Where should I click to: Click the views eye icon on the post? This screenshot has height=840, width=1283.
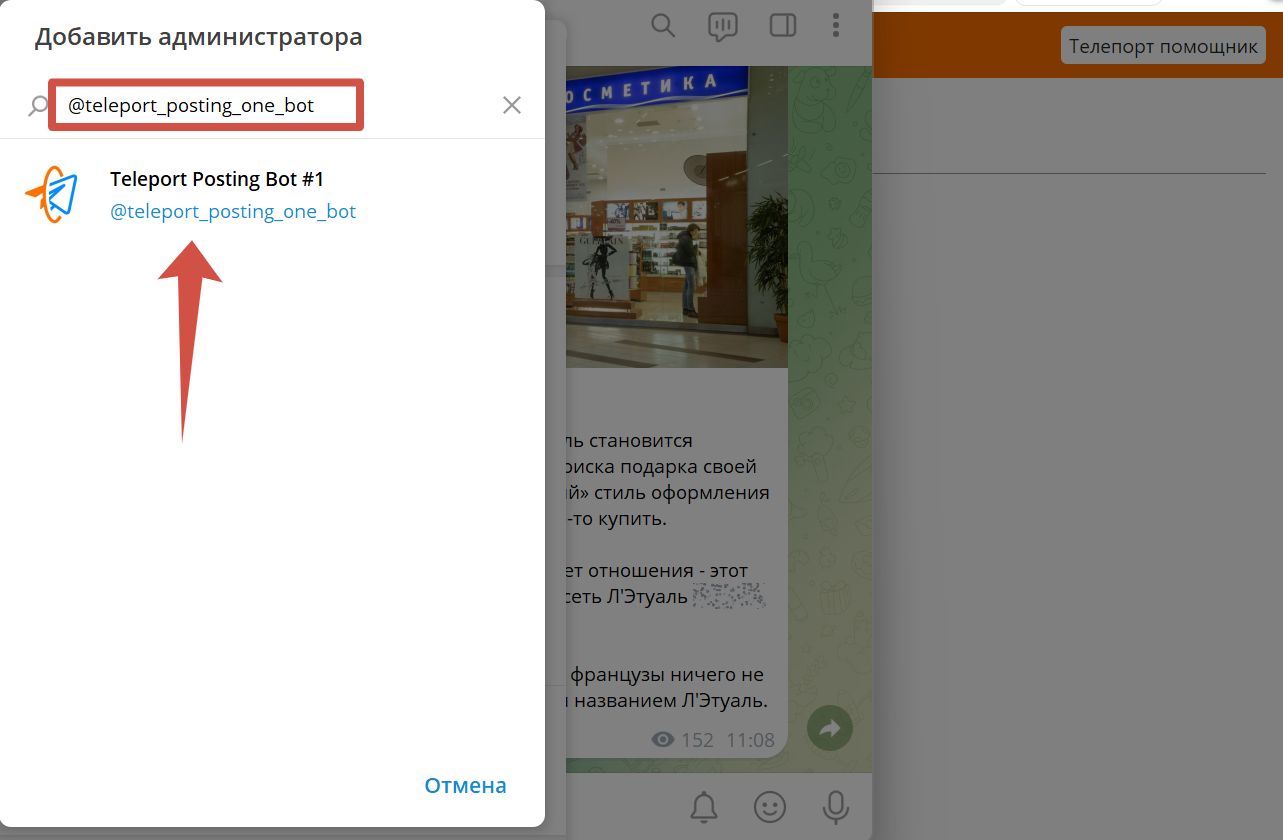tap(662, 740)
